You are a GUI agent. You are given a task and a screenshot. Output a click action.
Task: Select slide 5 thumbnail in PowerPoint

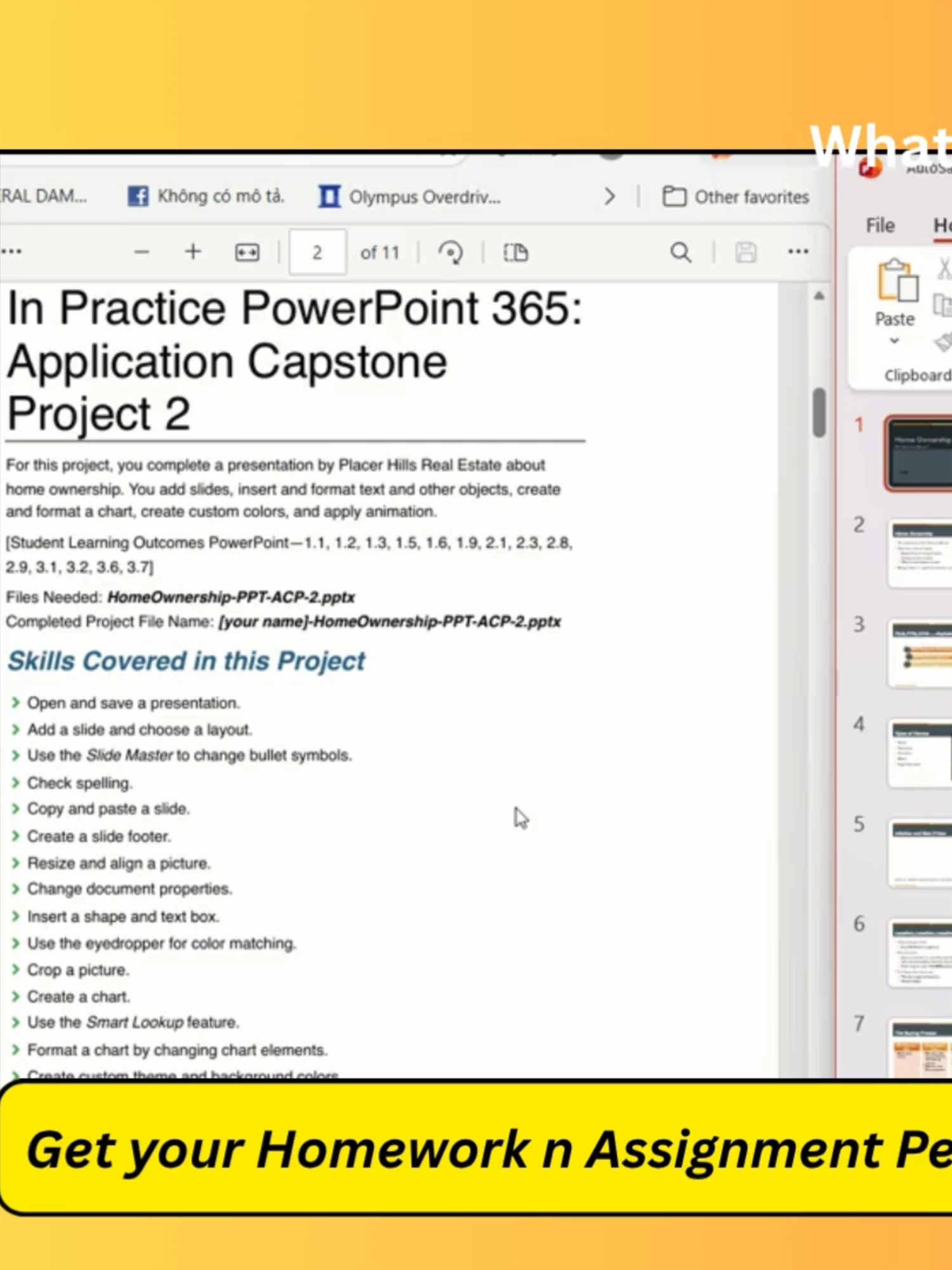(921, 853)
